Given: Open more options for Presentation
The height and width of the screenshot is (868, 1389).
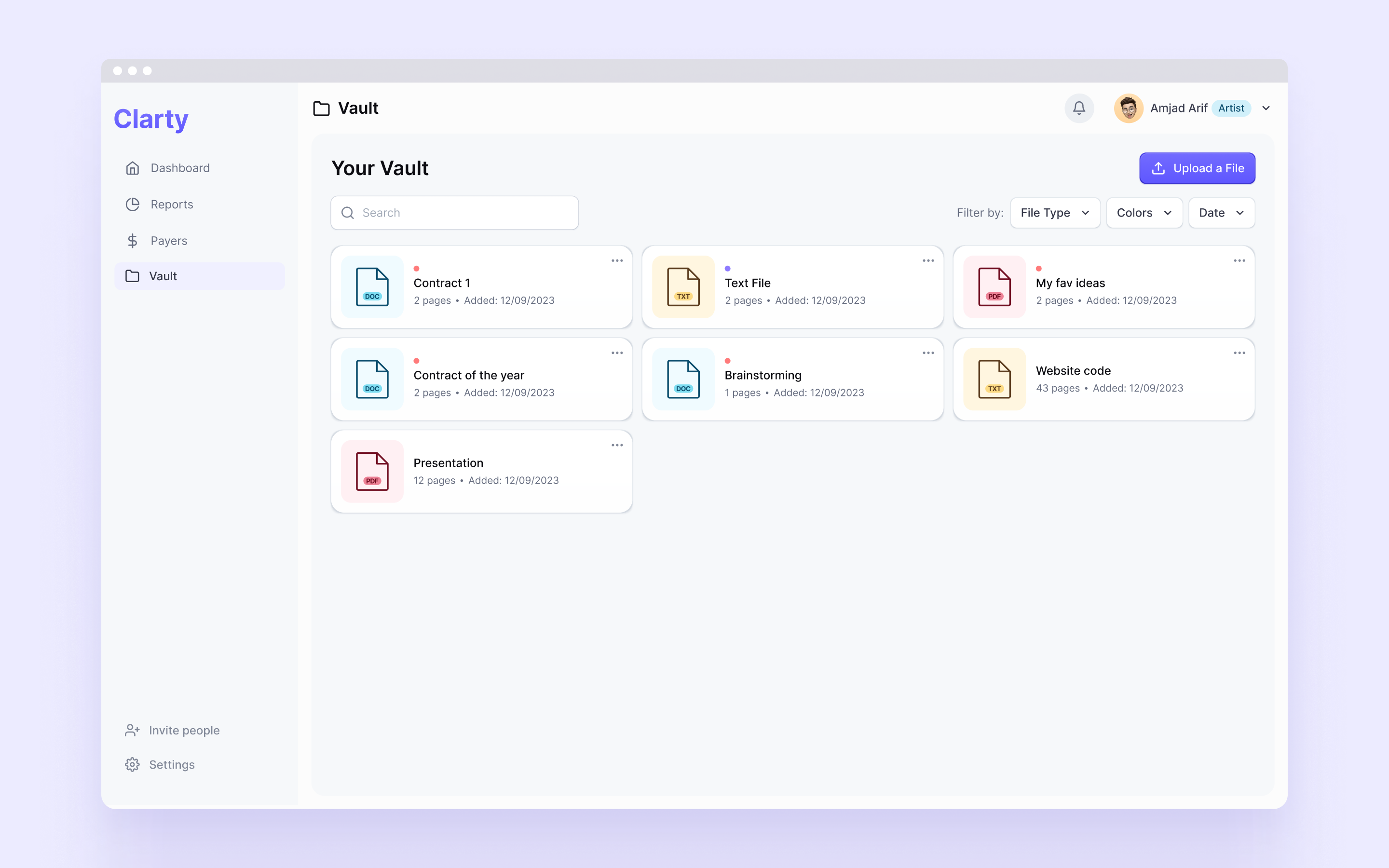Looking at the screenshot, I should pos(617,446).
